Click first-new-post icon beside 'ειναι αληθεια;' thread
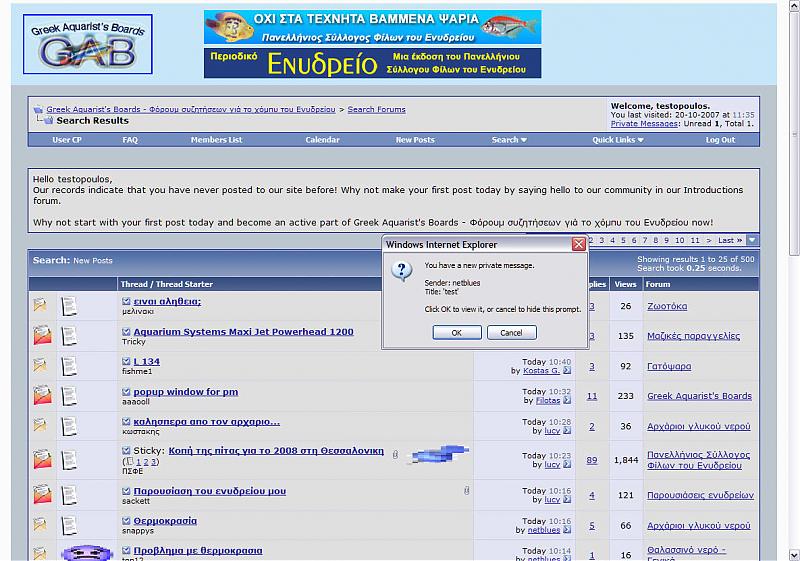Screen dimensions: 800x561 tap(126, 302)
